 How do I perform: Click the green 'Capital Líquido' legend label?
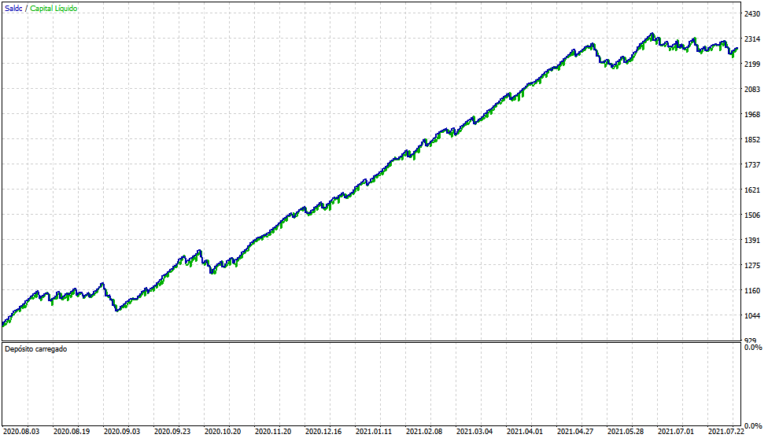click(x=54, y=8)
